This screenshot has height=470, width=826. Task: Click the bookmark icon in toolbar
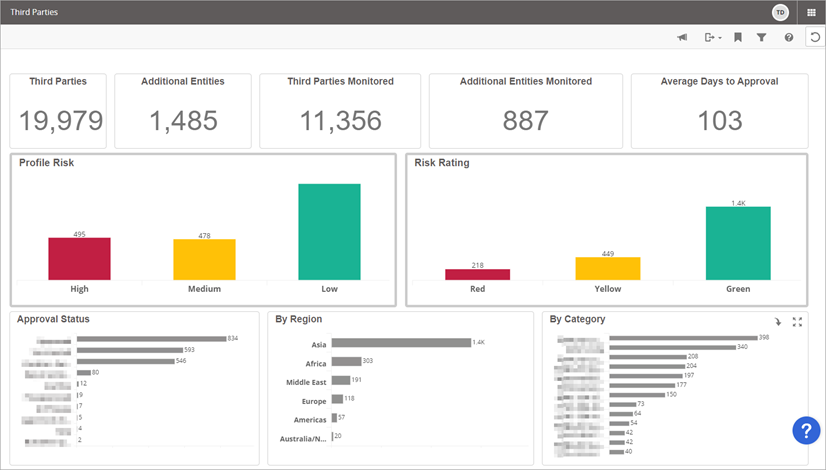tap(737, 38)
